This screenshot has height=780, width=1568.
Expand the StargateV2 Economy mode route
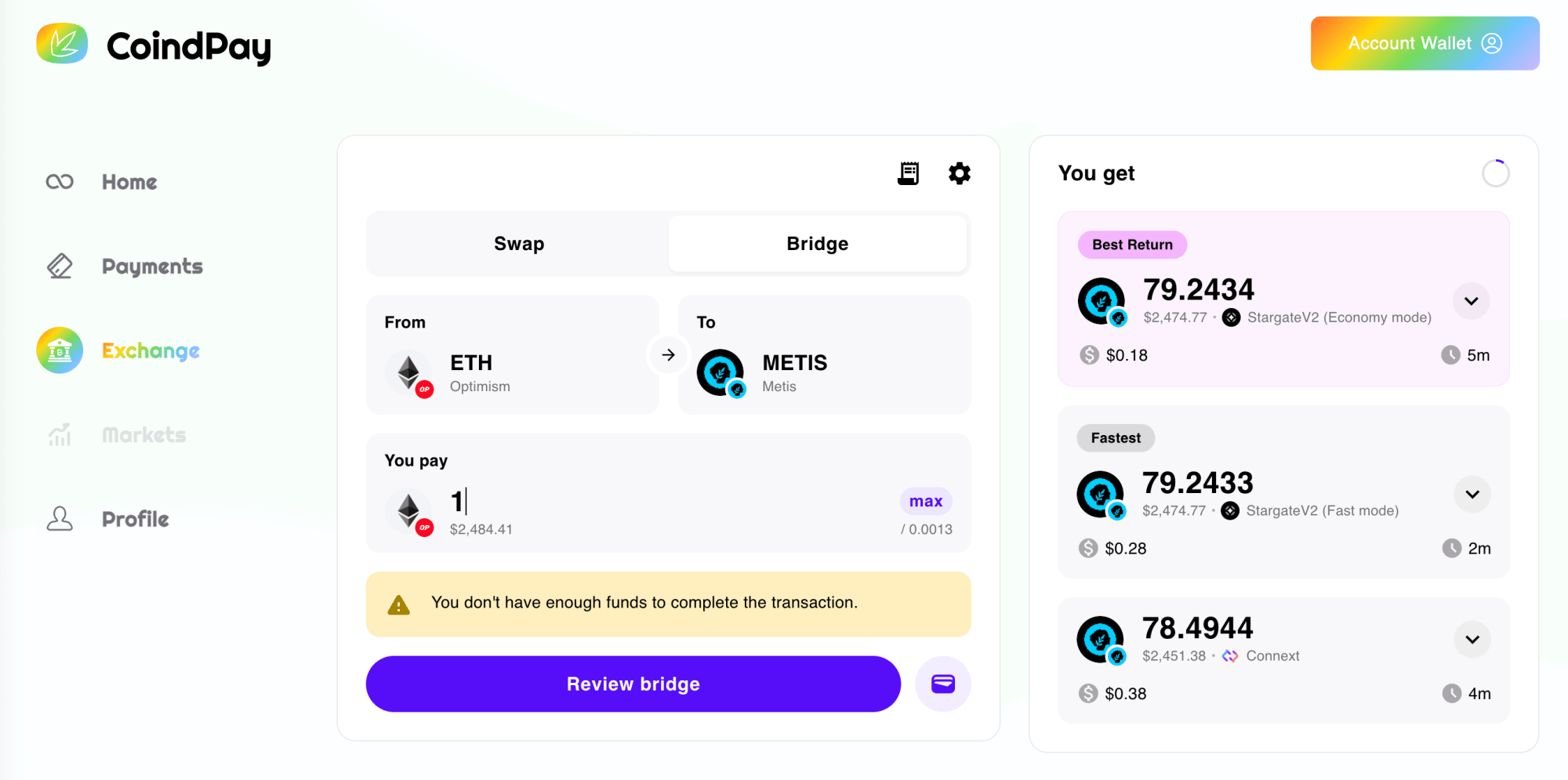(1472, 301)
